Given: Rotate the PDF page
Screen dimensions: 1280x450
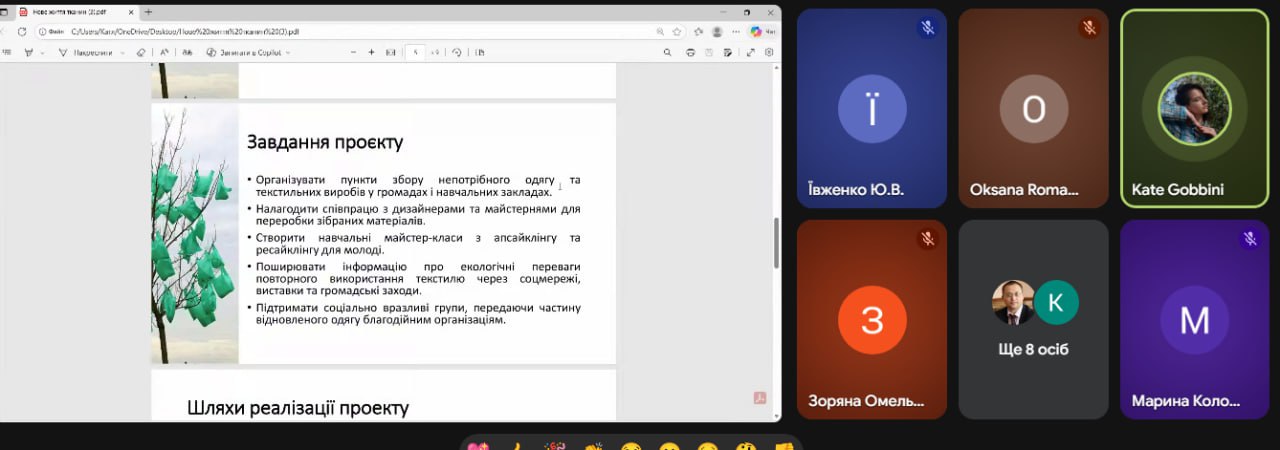Looking at the screenshot, I should (x=457, y=52).
